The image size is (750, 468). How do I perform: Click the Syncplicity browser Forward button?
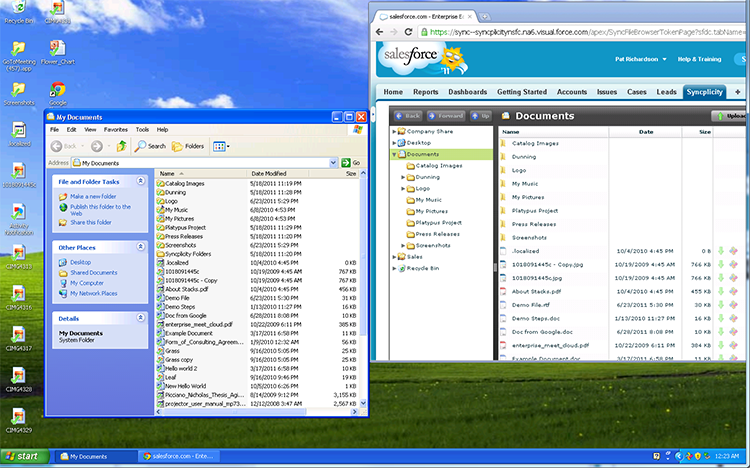pyautogui.click(x=446, y=116)
